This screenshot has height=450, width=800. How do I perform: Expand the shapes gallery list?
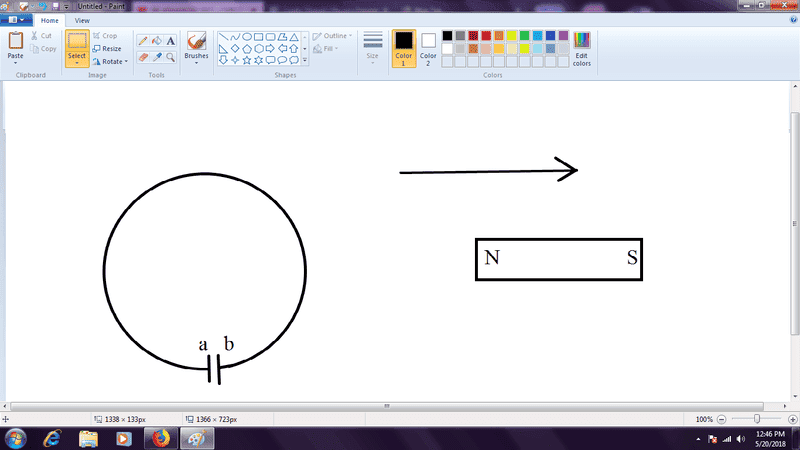305,60
